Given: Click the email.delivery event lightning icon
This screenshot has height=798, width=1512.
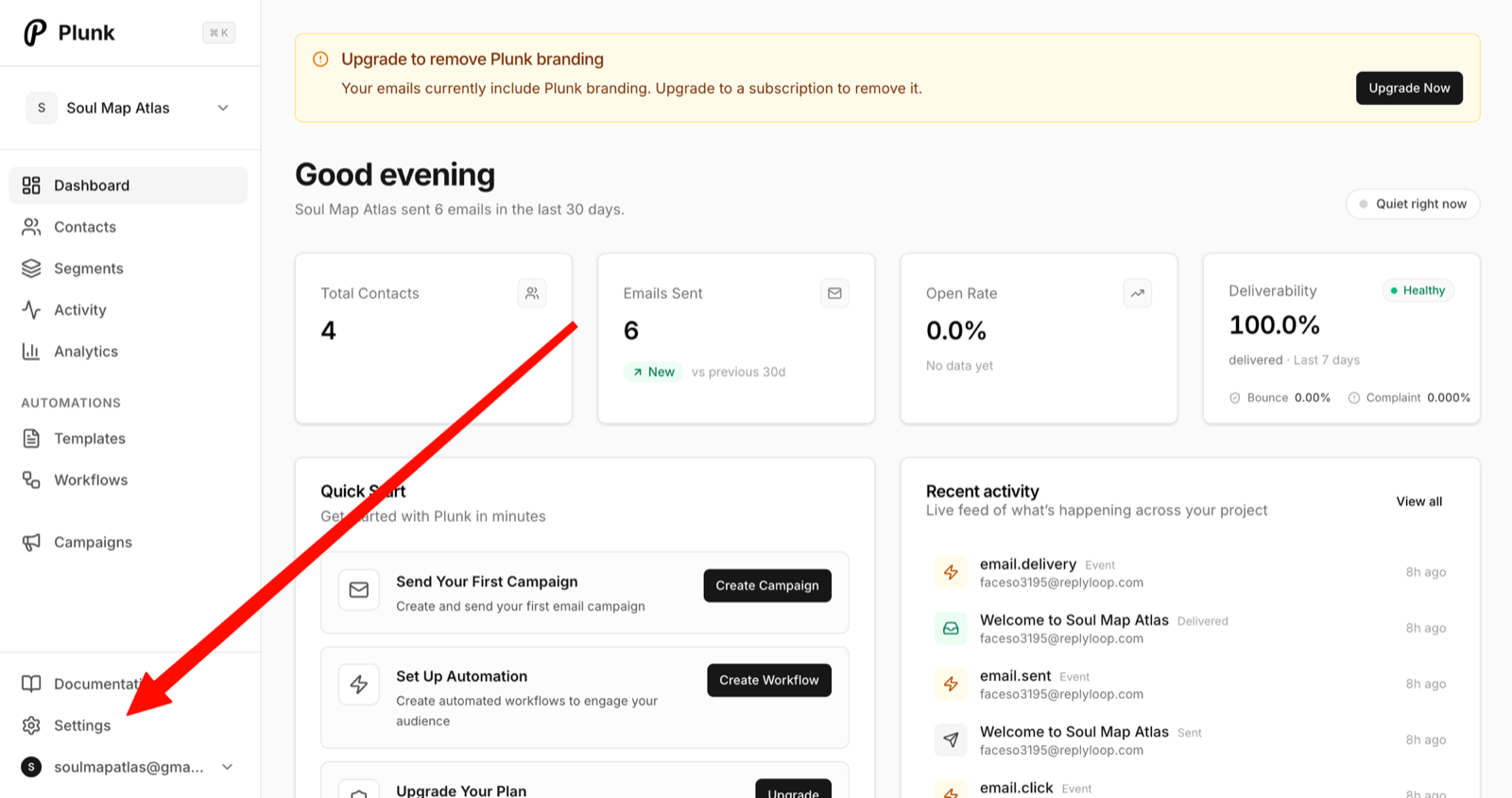Looking at the screenshot, I should pyautogui.click(x=951, y=572).
